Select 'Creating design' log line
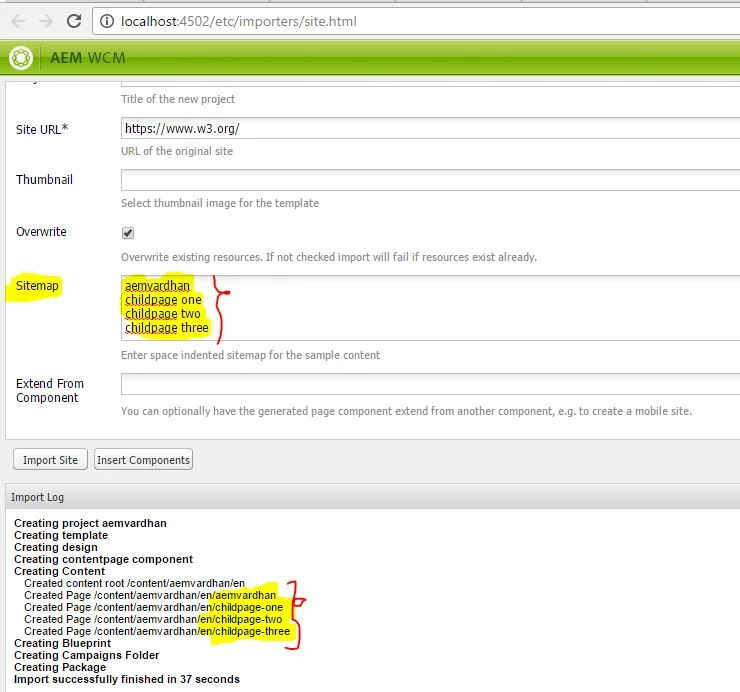740x692 pixels. pos(56,547)
